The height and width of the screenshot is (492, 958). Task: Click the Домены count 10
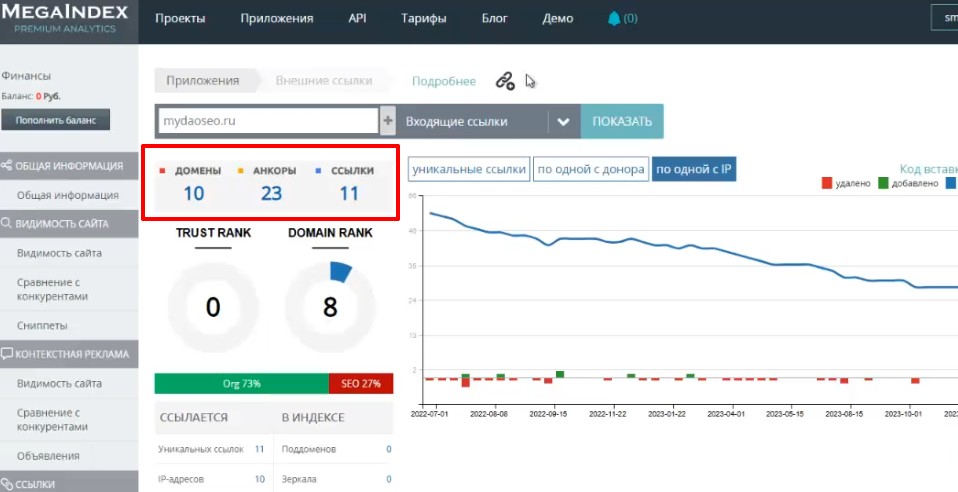[x=194, y=194]
